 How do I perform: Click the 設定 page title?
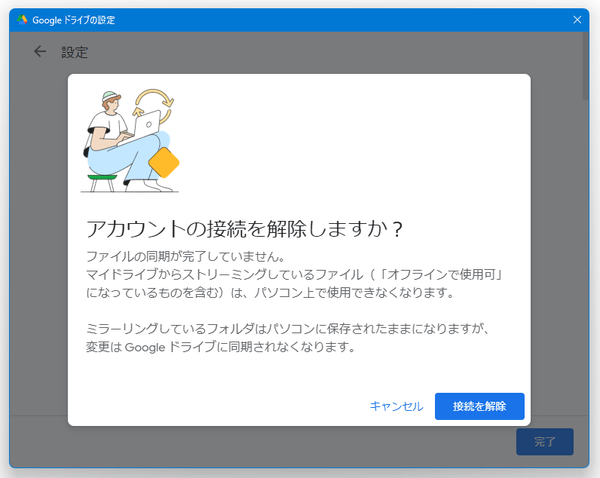[75, 52]
